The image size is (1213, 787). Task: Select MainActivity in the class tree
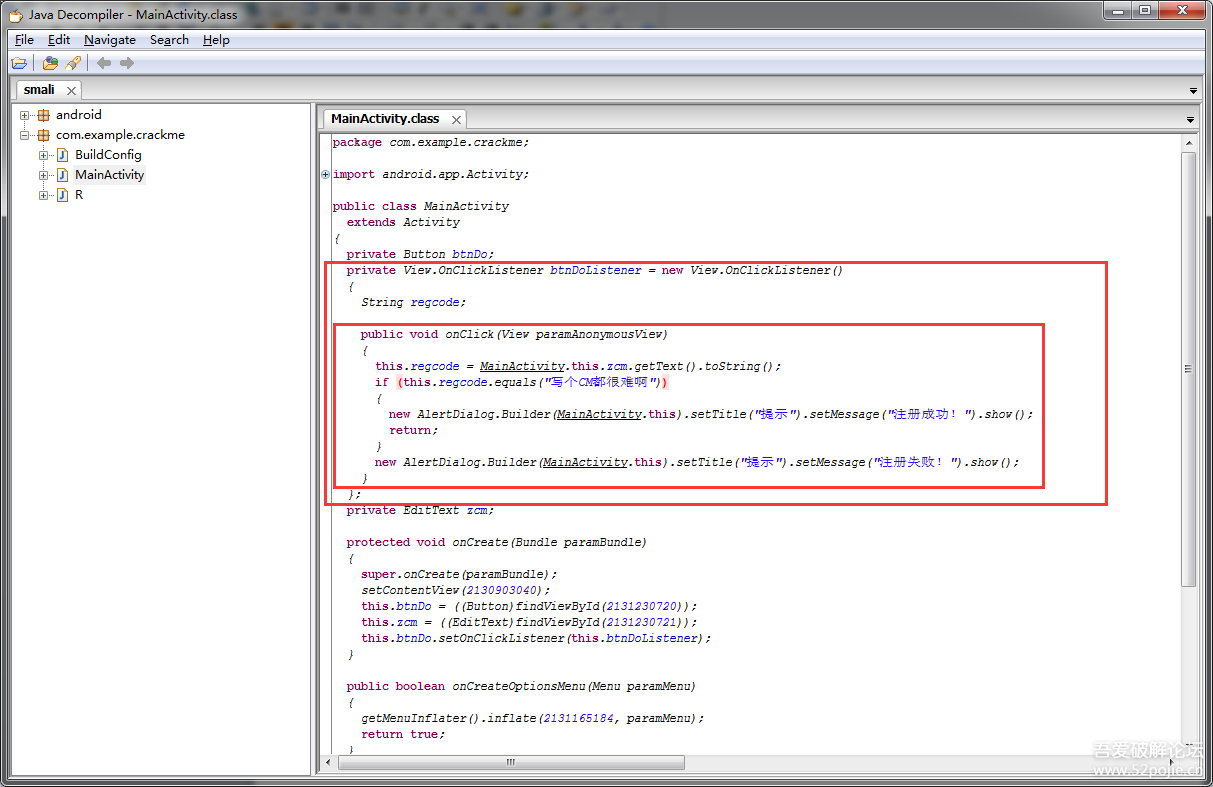pyautogui.click(x=110, y=175)
